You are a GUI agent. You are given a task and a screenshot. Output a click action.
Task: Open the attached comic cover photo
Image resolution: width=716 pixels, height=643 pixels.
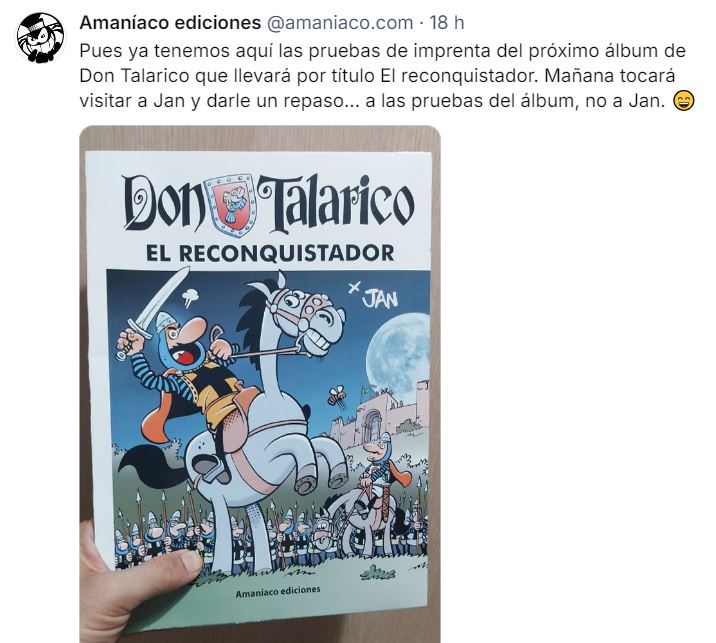[x=260, y=384]
